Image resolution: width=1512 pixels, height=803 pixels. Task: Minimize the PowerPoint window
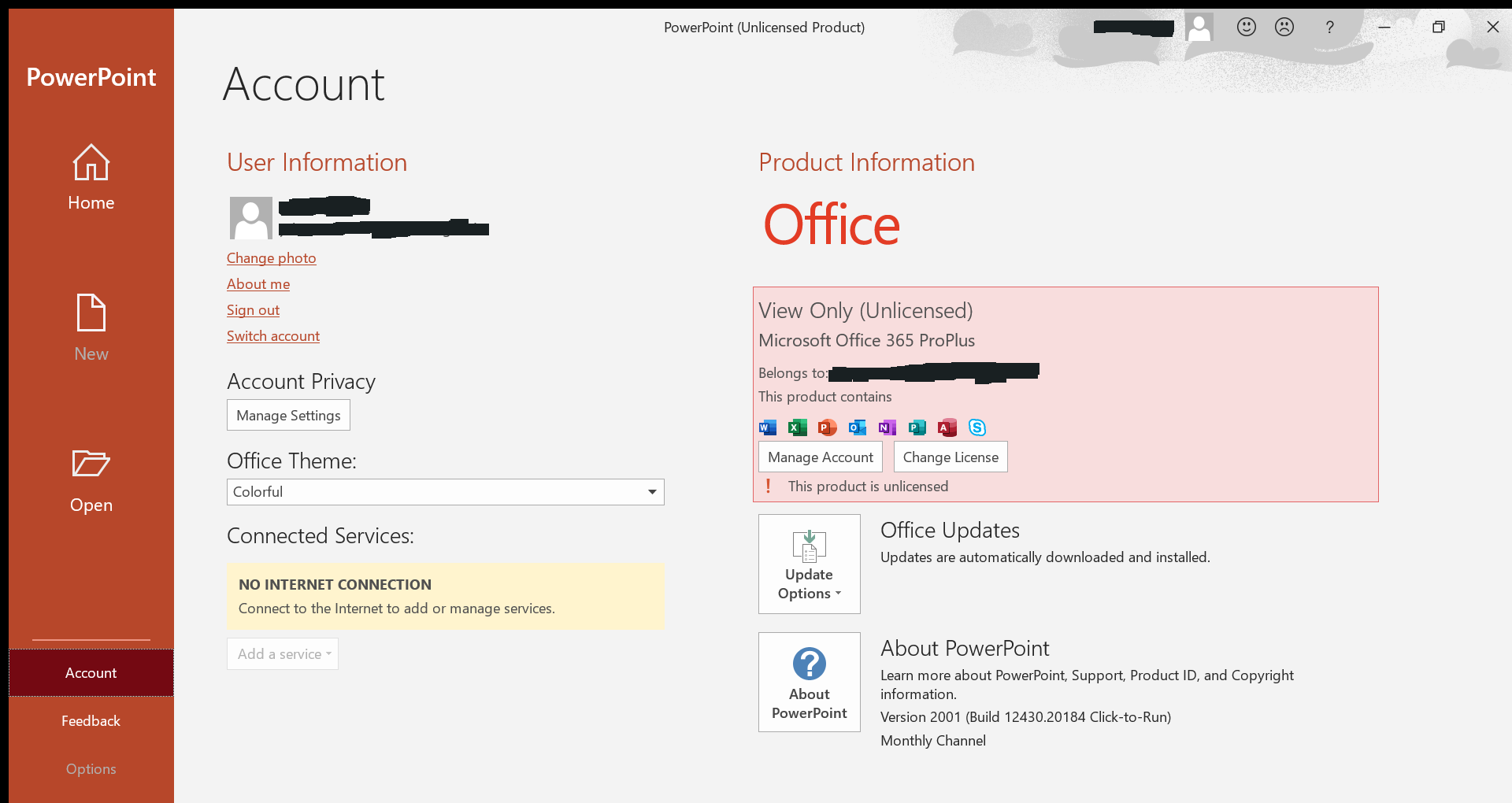pos(1384,27)
